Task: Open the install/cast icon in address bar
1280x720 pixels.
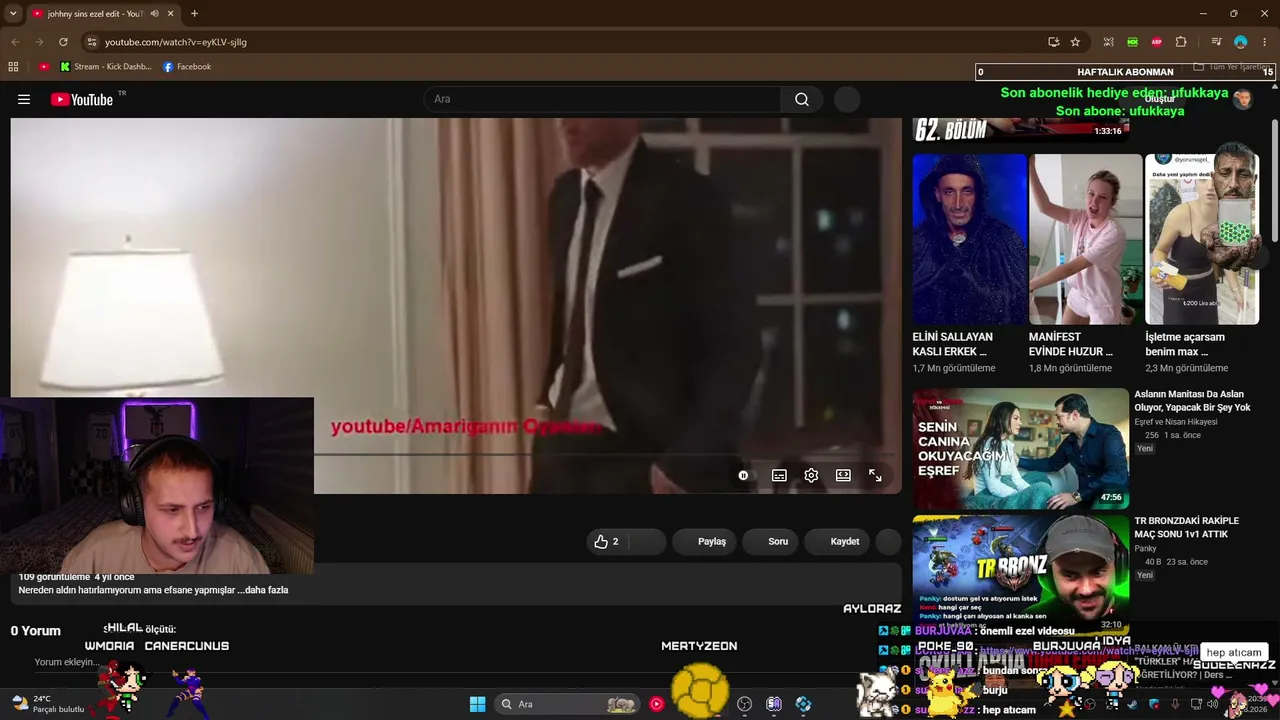Action: [1053, 42]
